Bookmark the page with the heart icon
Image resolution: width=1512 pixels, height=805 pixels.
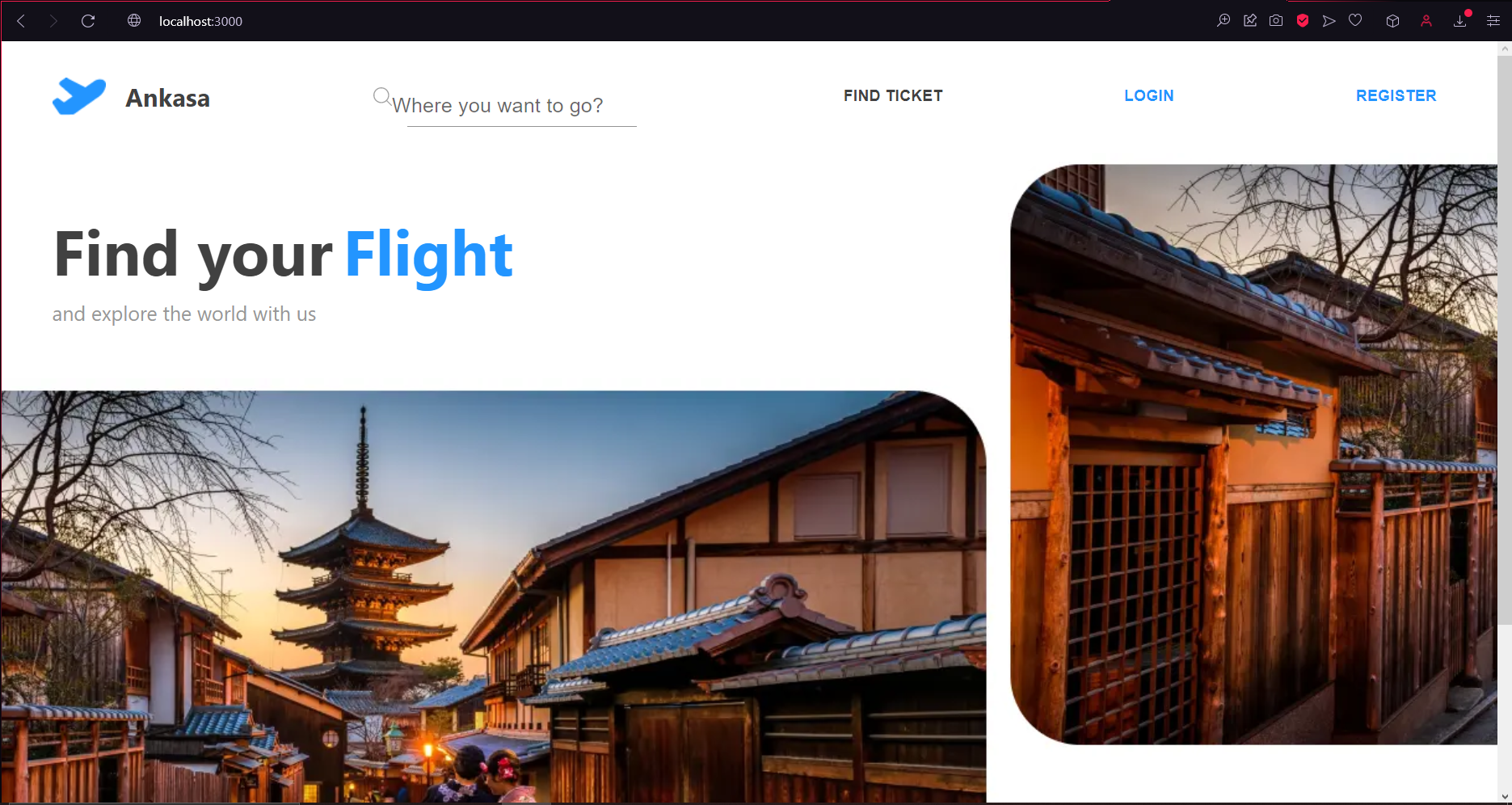coord(1355,21)
